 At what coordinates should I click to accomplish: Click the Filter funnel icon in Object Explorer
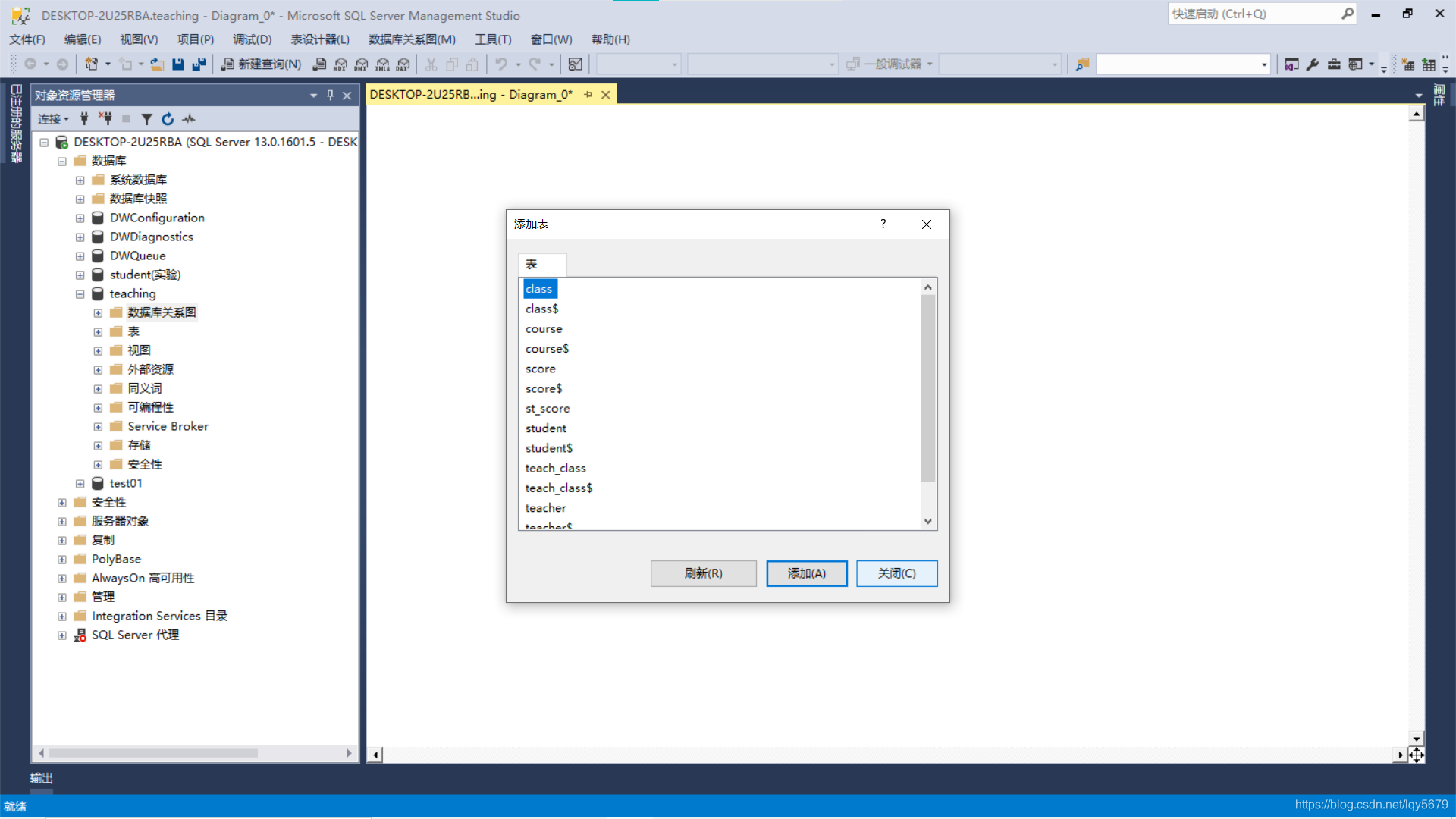(147, 119)
